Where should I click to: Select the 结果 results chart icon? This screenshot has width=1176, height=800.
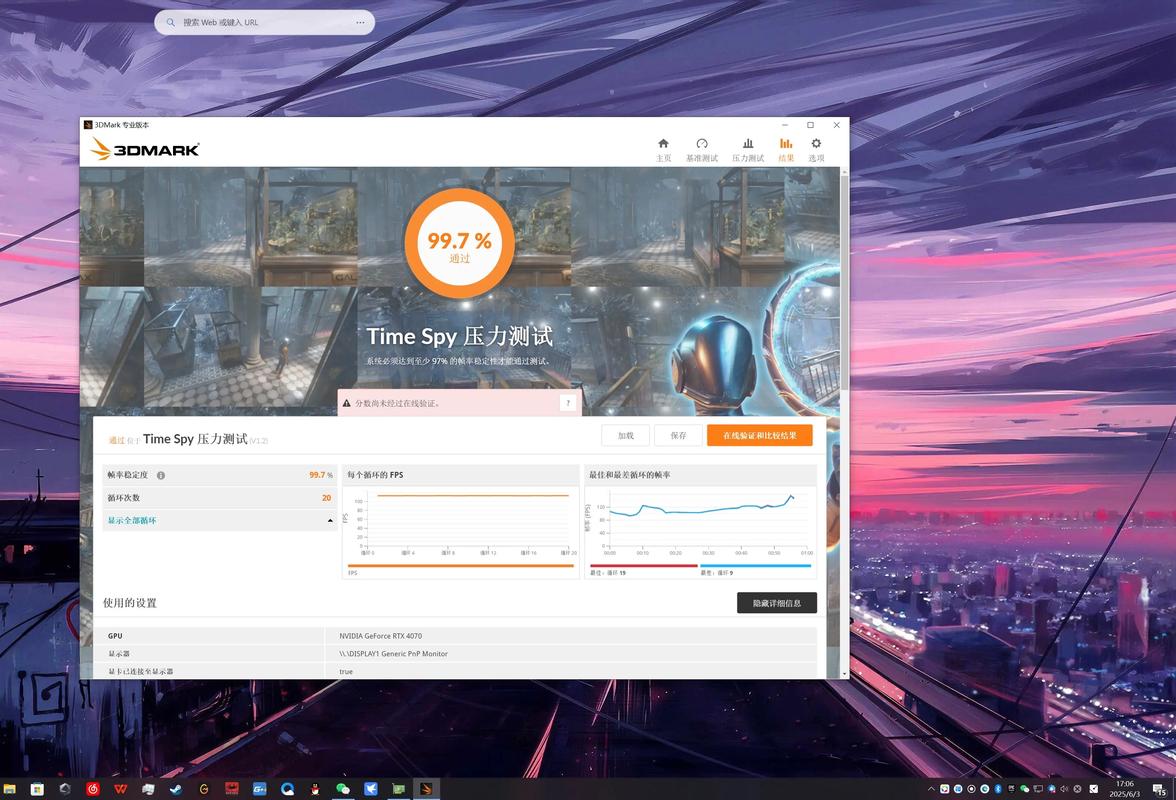click(786, 149)
